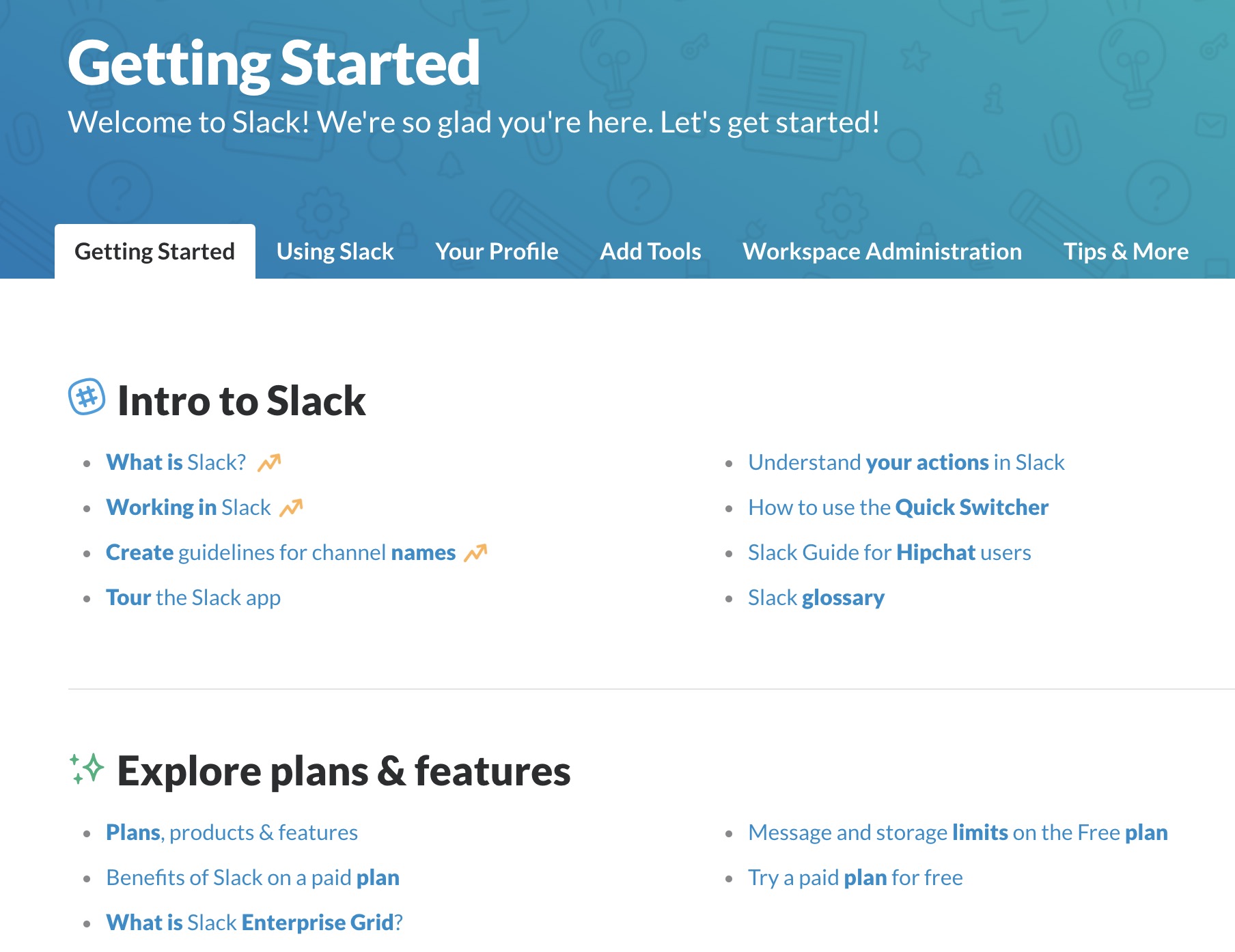The width and height of the screenshot is (1235, 952).
Task: Click the trending arrow after channel names guideline
Action: (x=476, y=551)
